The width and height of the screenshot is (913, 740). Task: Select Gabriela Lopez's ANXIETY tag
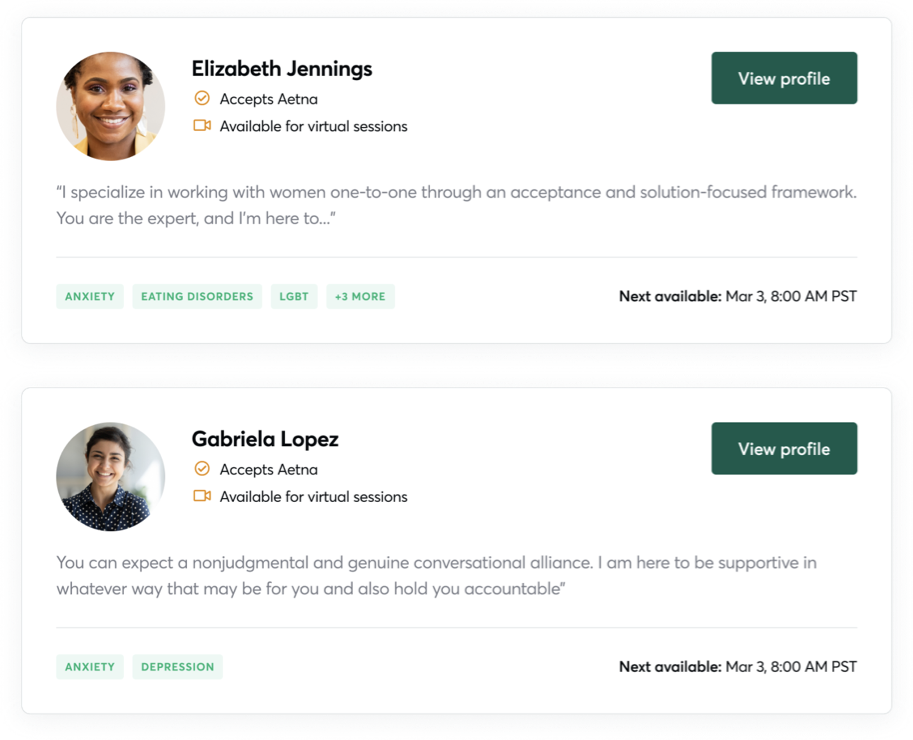point(90,667)
